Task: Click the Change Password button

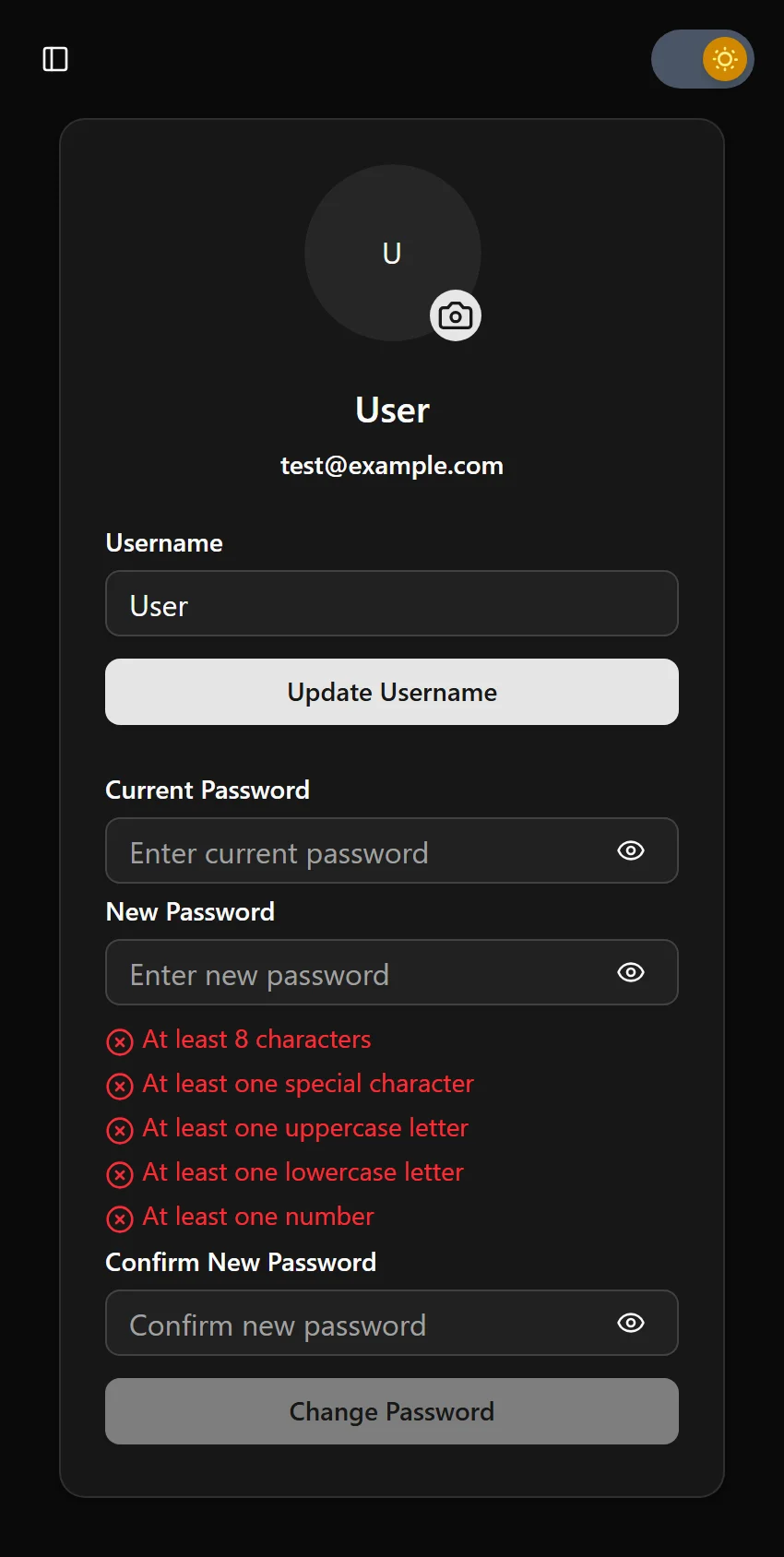Action: coord(392,1411)
